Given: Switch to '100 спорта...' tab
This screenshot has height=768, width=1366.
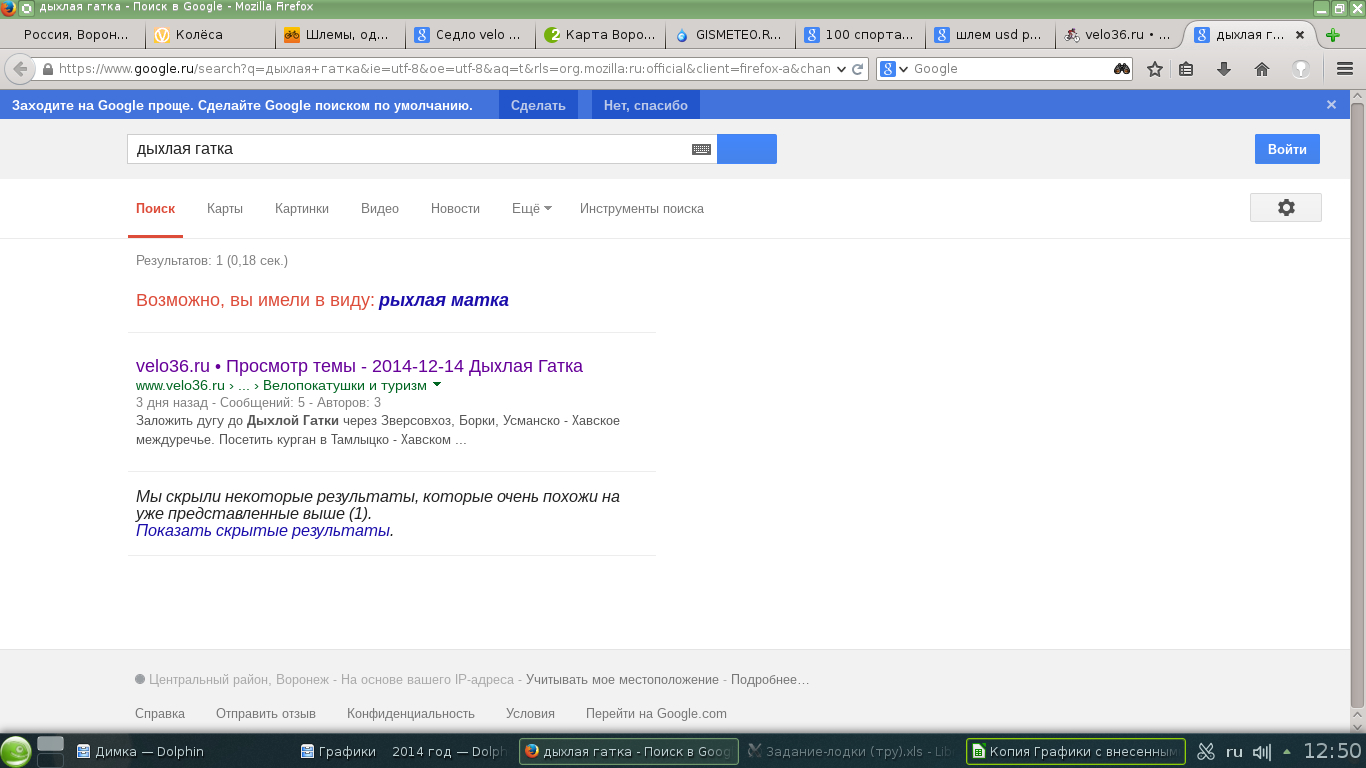Looking at the screenshot, I should [x=860, y=34].
